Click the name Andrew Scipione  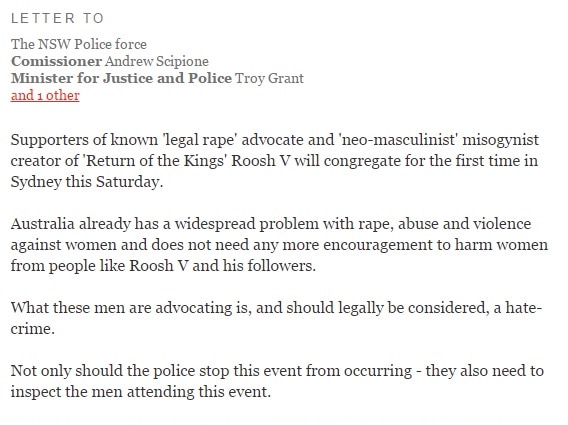157,61
